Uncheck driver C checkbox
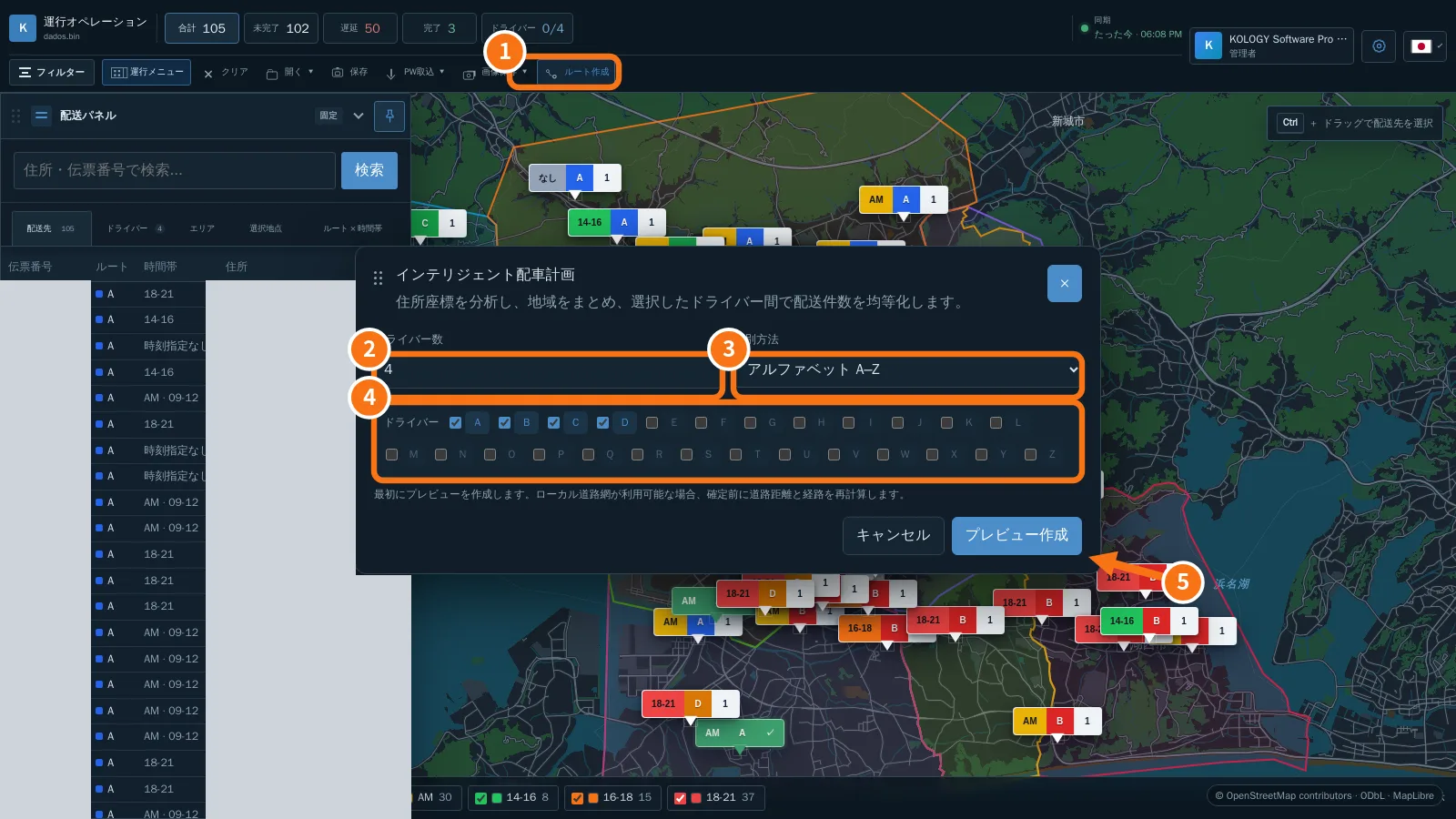 coord(553,422)
